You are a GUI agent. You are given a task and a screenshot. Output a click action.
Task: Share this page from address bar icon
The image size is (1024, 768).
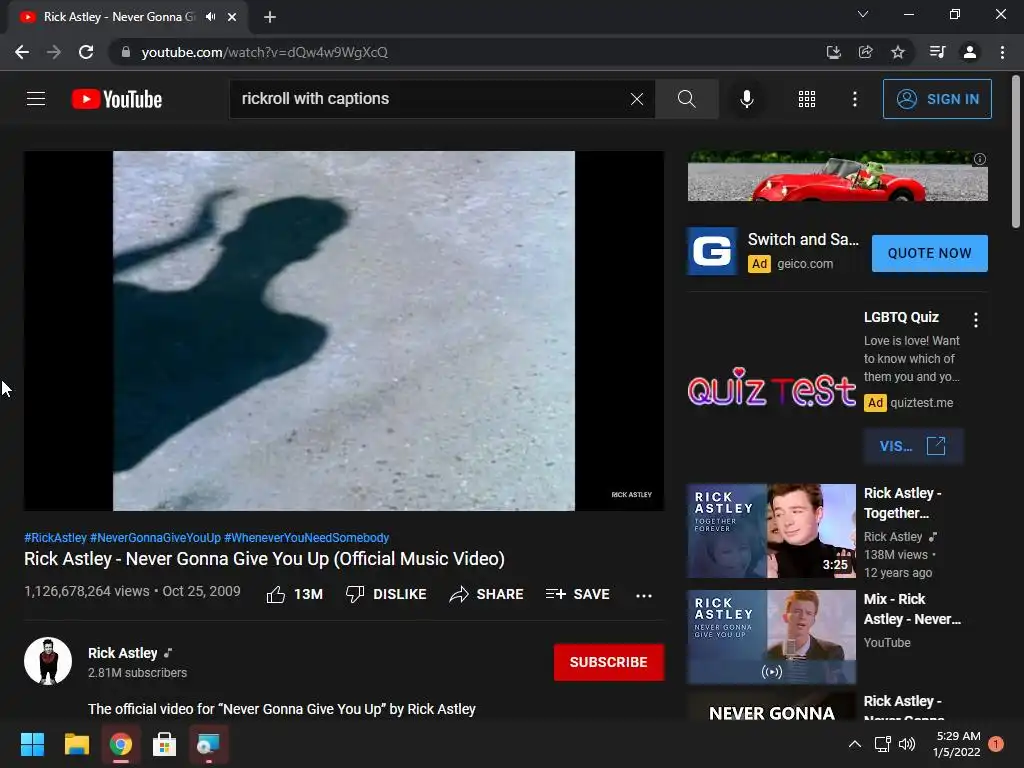[865, 52]
